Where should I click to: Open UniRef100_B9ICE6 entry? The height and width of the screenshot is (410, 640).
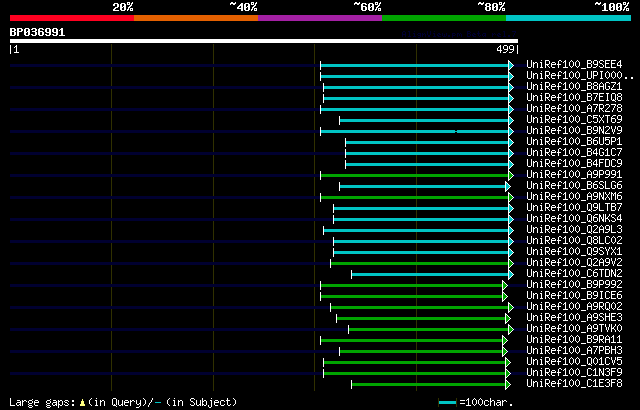click(574, 296)
